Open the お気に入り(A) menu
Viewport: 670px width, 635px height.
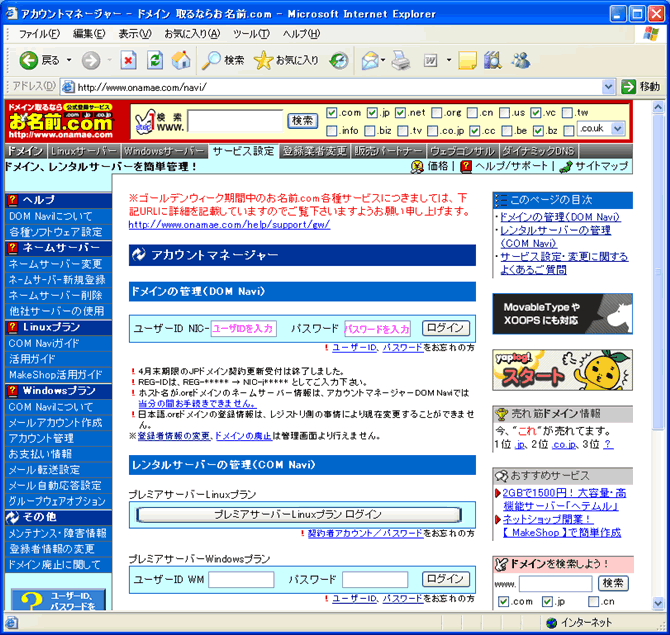coord(192,34)
